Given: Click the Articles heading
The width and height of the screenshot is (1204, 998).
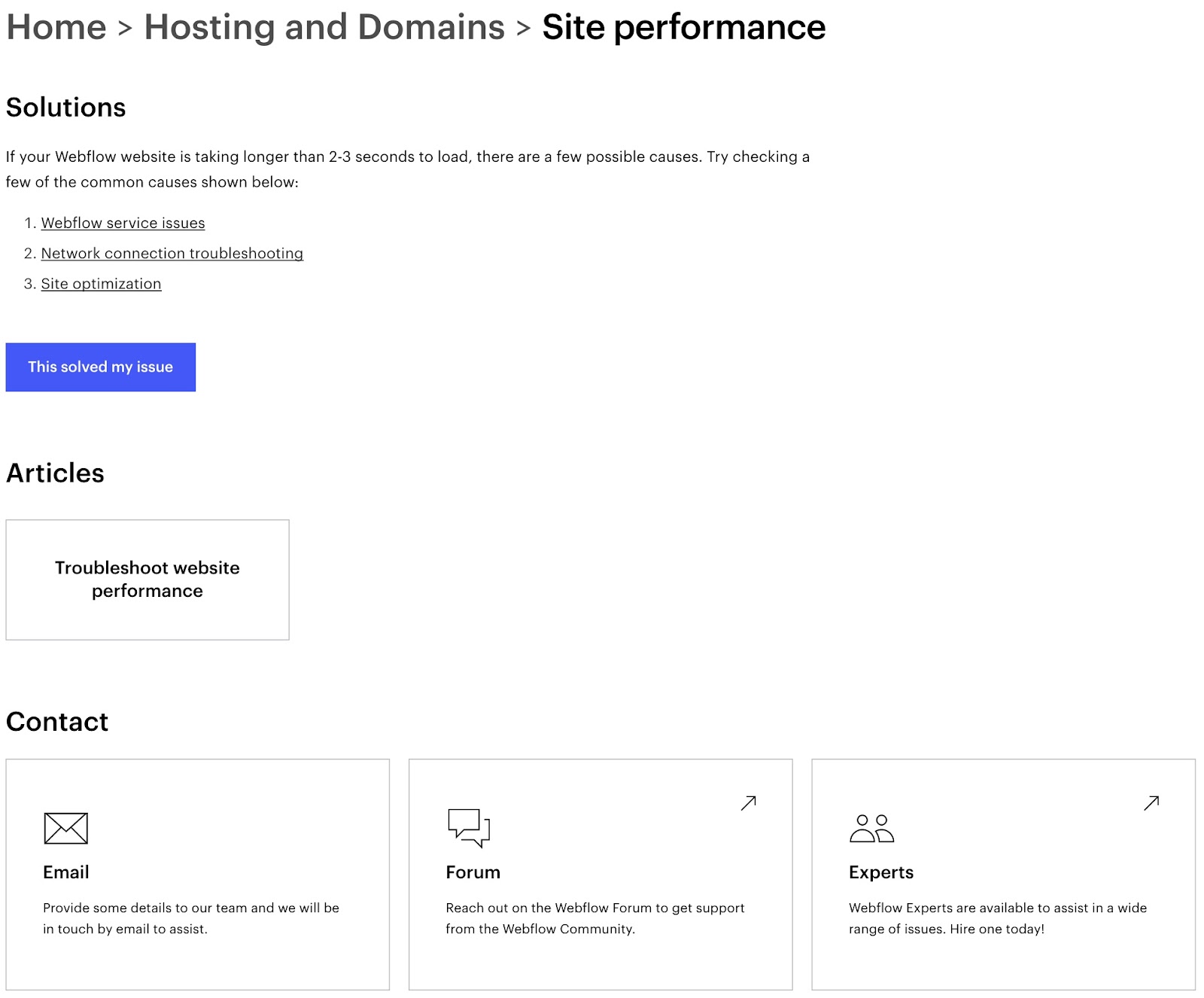Looking at the screenshot, I should click(55, 473).
